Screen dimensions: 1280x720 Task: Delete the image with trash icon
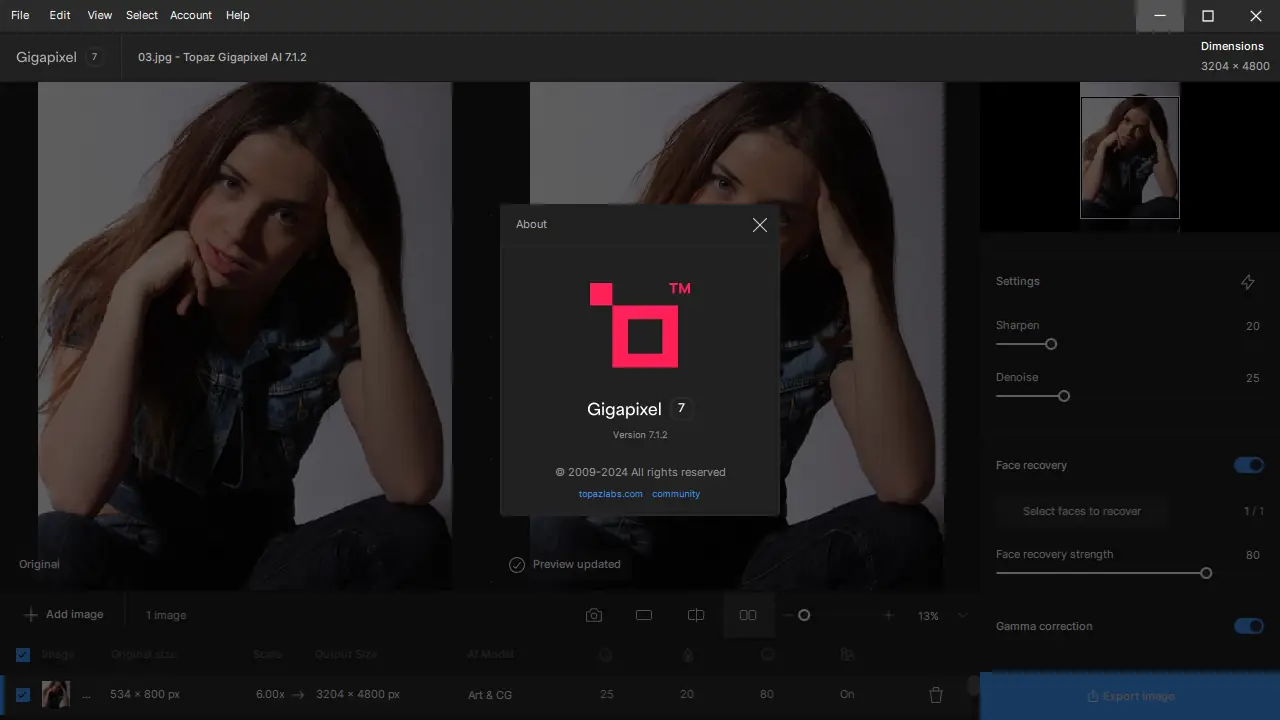coord(936,695)
